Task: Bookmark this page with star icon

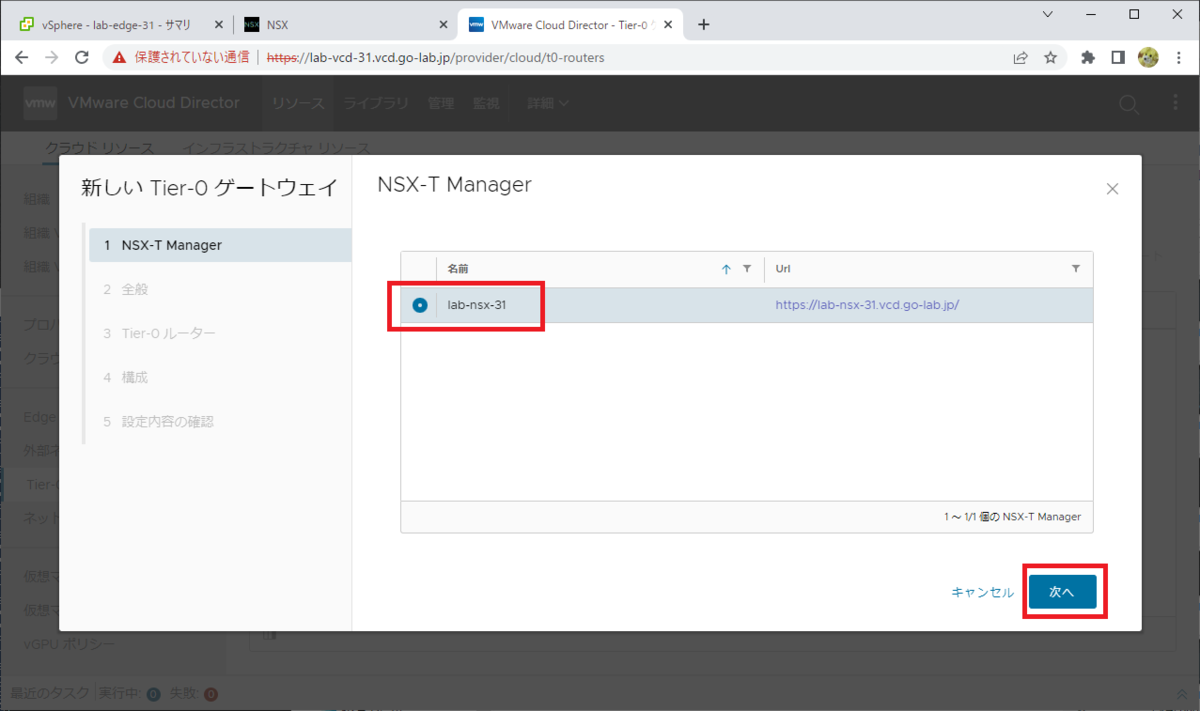Action: click(1050, 58)
